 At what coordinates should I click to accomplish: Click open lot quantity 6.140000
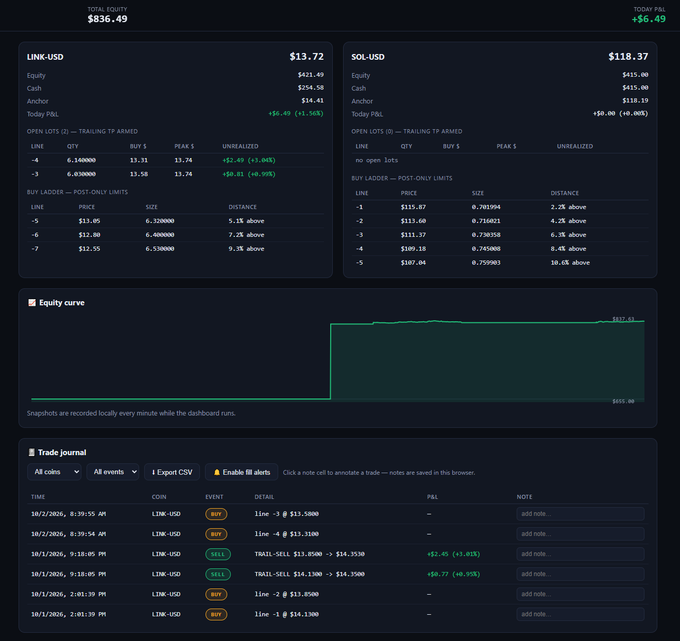81,160
